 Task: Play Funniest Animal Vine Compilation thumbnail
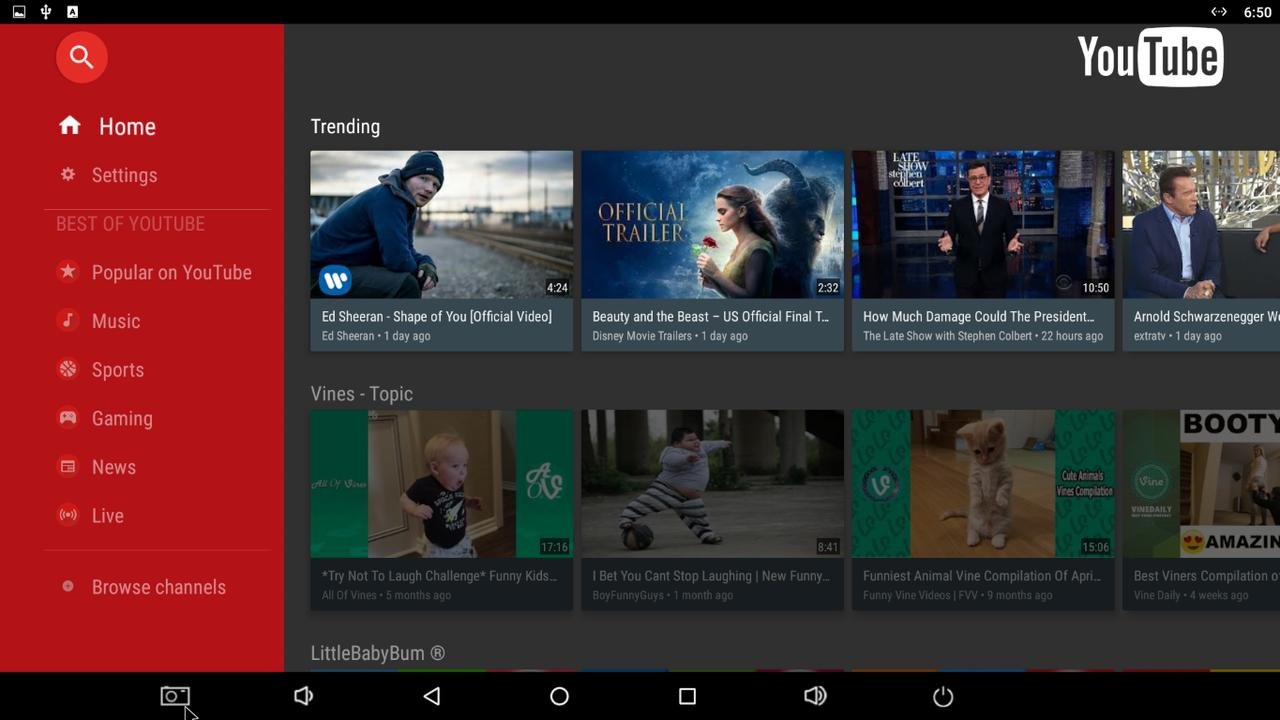pos(983,483)
